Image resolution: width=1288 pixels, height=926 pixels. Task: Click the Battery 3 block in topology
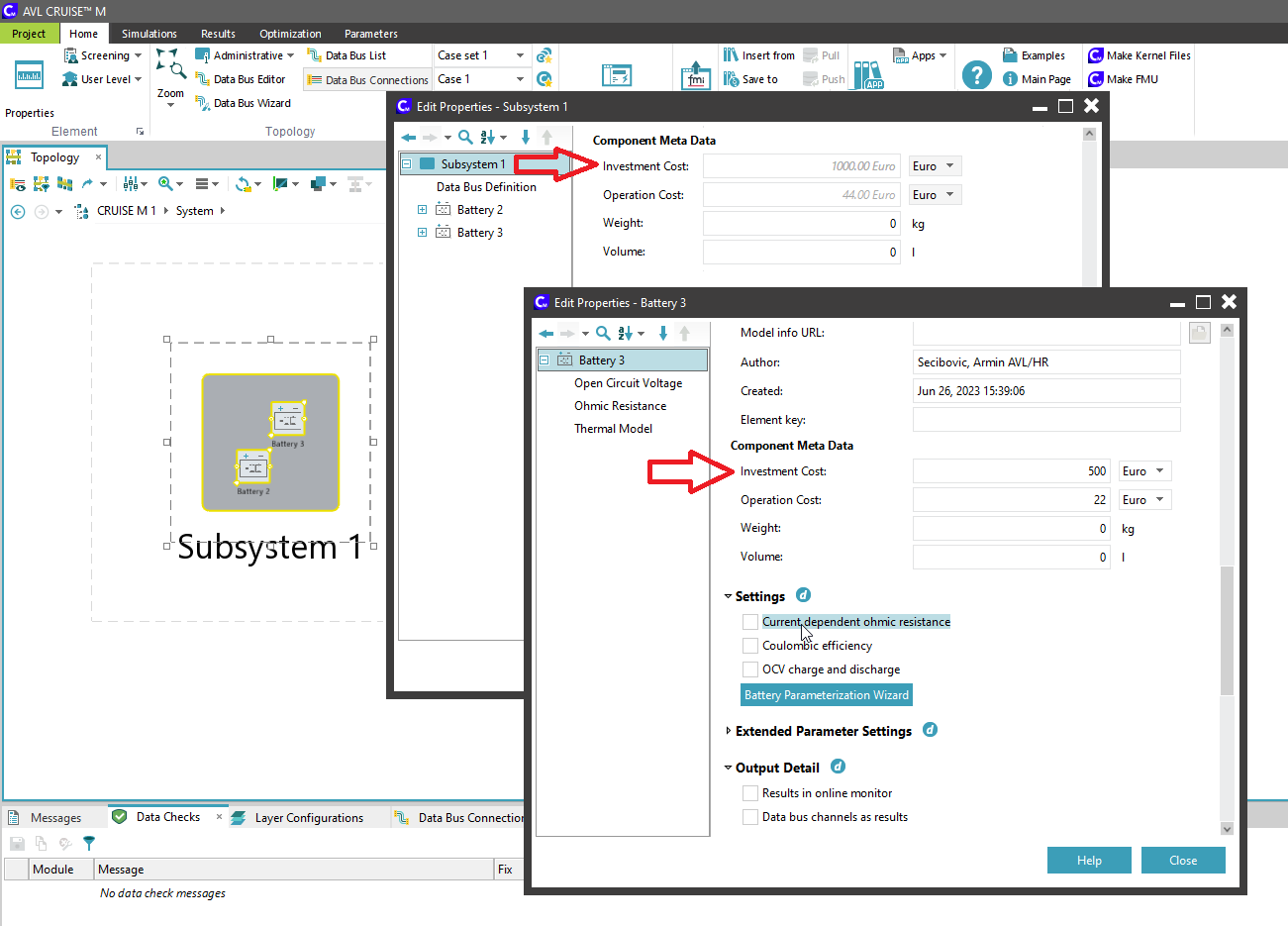pyautogui.click(x=287, y=420)
